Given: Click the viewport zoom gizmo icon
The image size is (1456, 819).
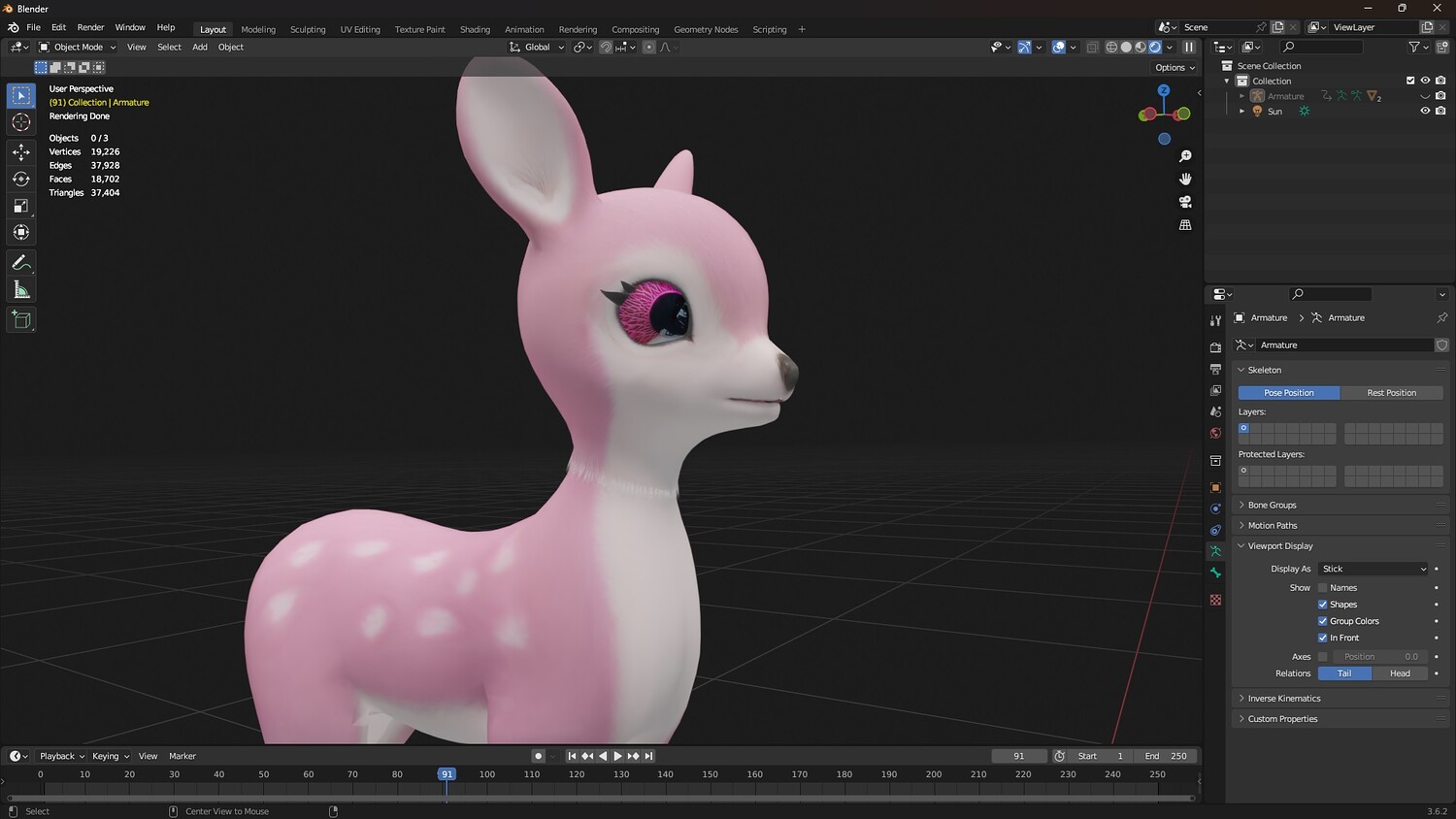Looking at the screenshot, I should point(1185,156).
